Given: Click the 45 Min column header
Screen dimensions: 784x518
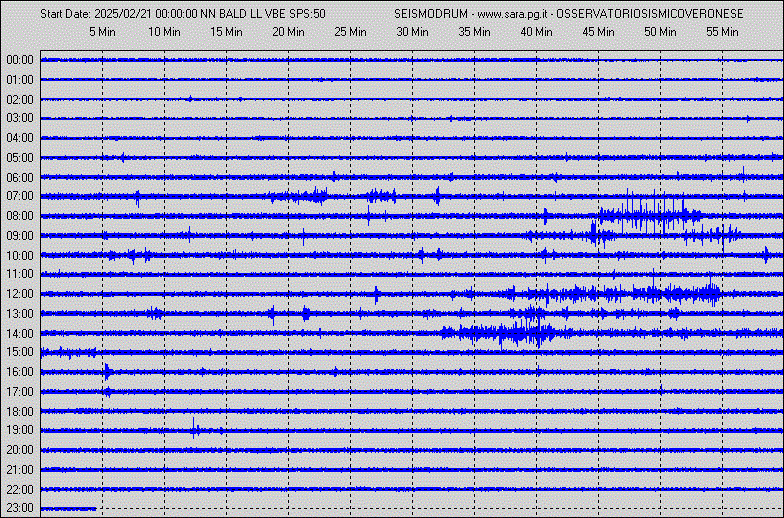Looking at the screenshot, I should tap(598, 32).
